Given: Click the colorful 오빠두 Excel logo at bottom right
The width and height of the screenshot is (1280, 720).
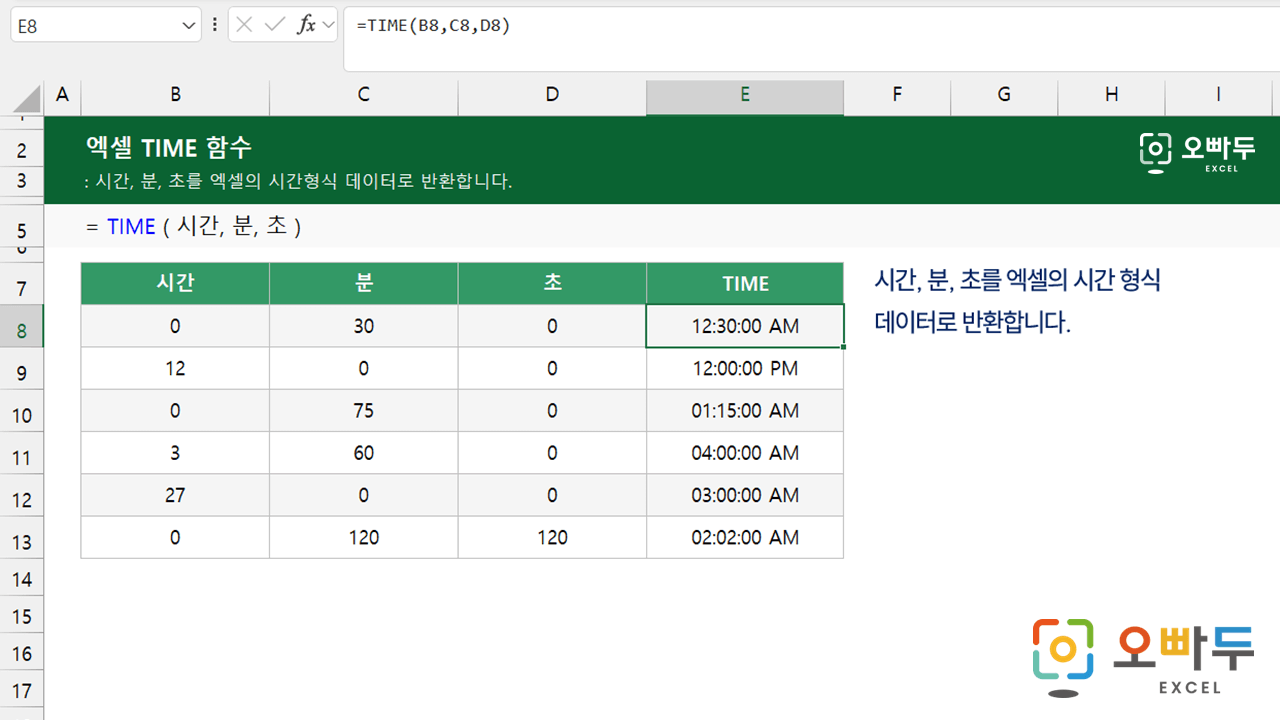Looking at the screenshot, I should coord(1142,657).
